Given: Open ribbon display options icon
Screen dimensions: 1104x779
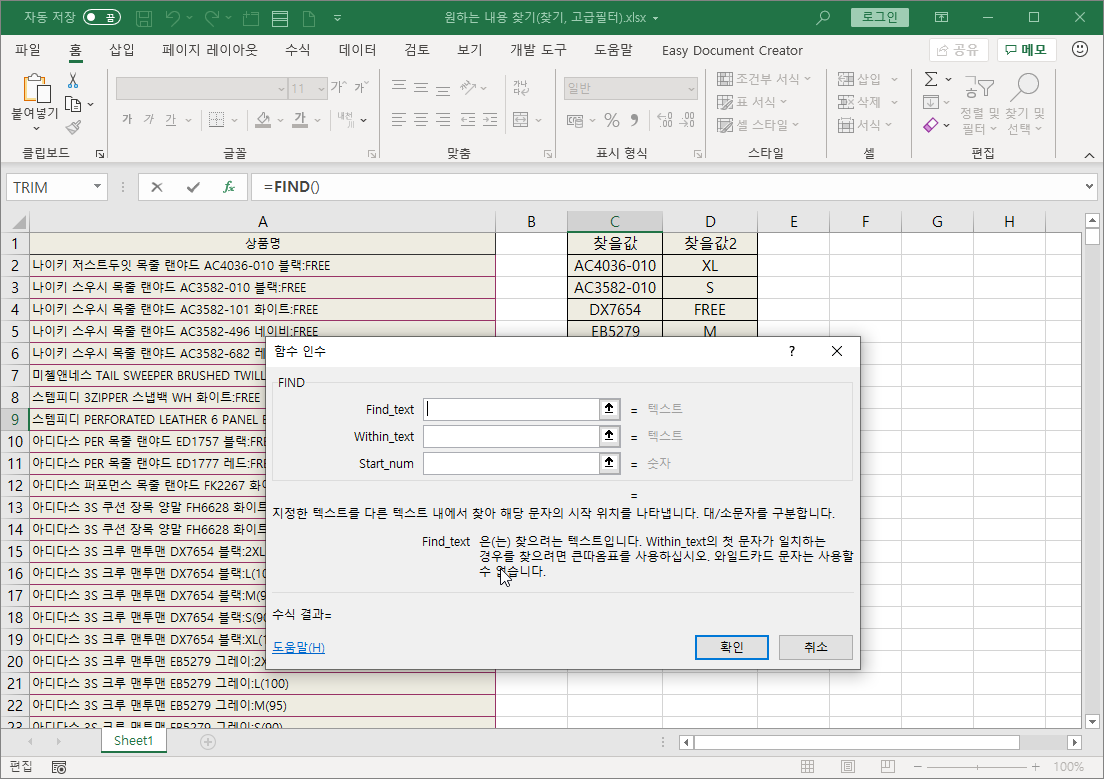Looking at the screenshot, I should pos(941,18).
